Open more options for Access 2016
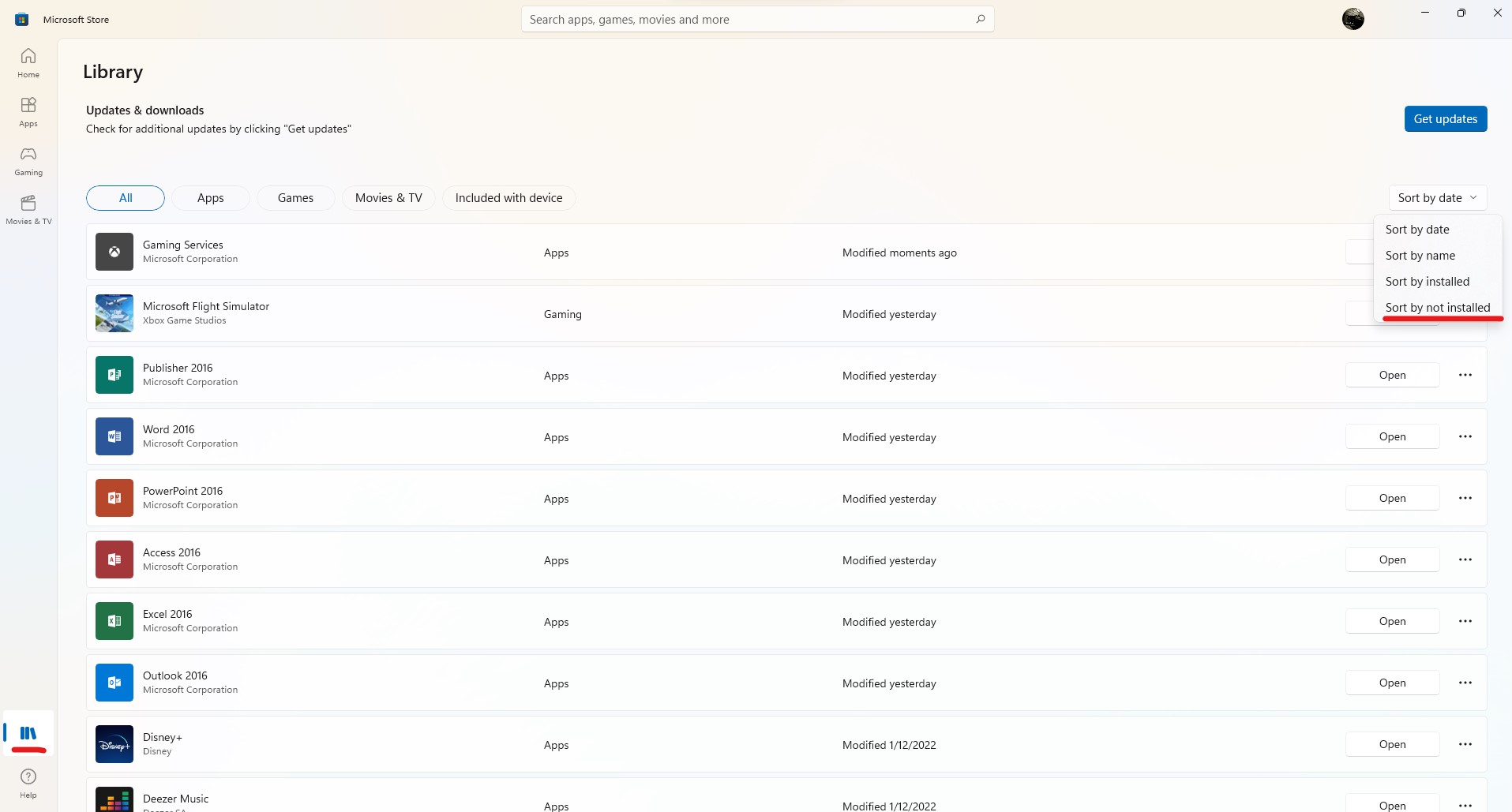This screenshot has width=1512, height=812. pyautogui.click(x=1465, y=559)
